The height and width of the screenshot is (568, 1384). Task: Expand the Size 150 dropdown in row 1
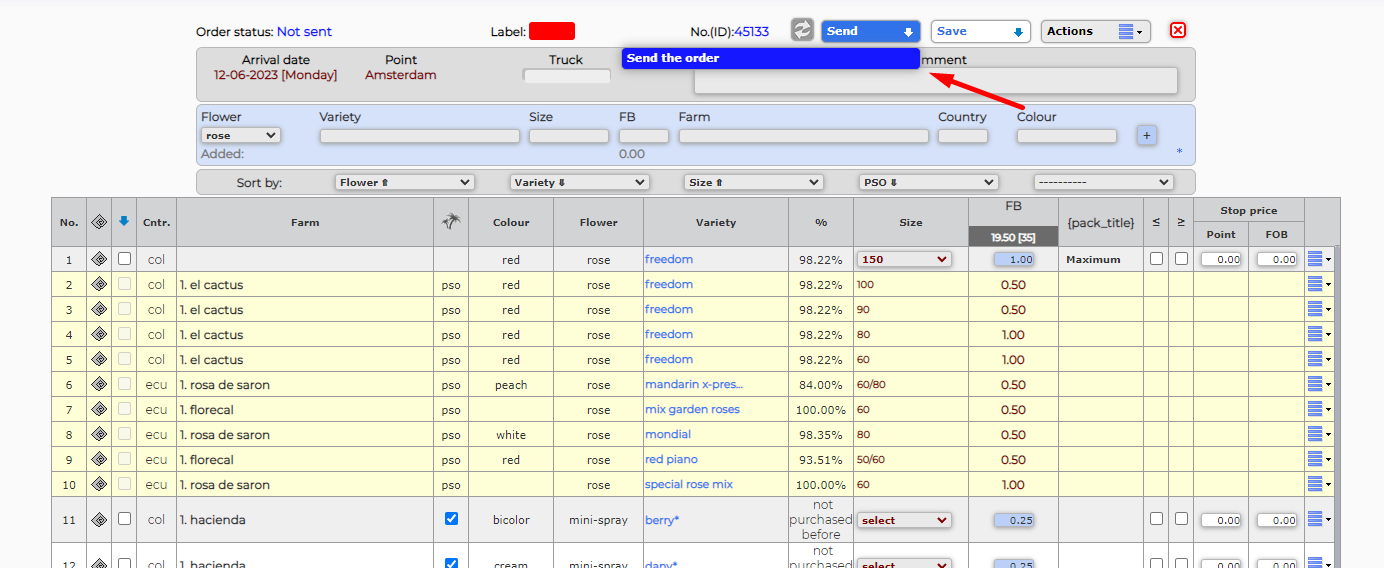903,259
